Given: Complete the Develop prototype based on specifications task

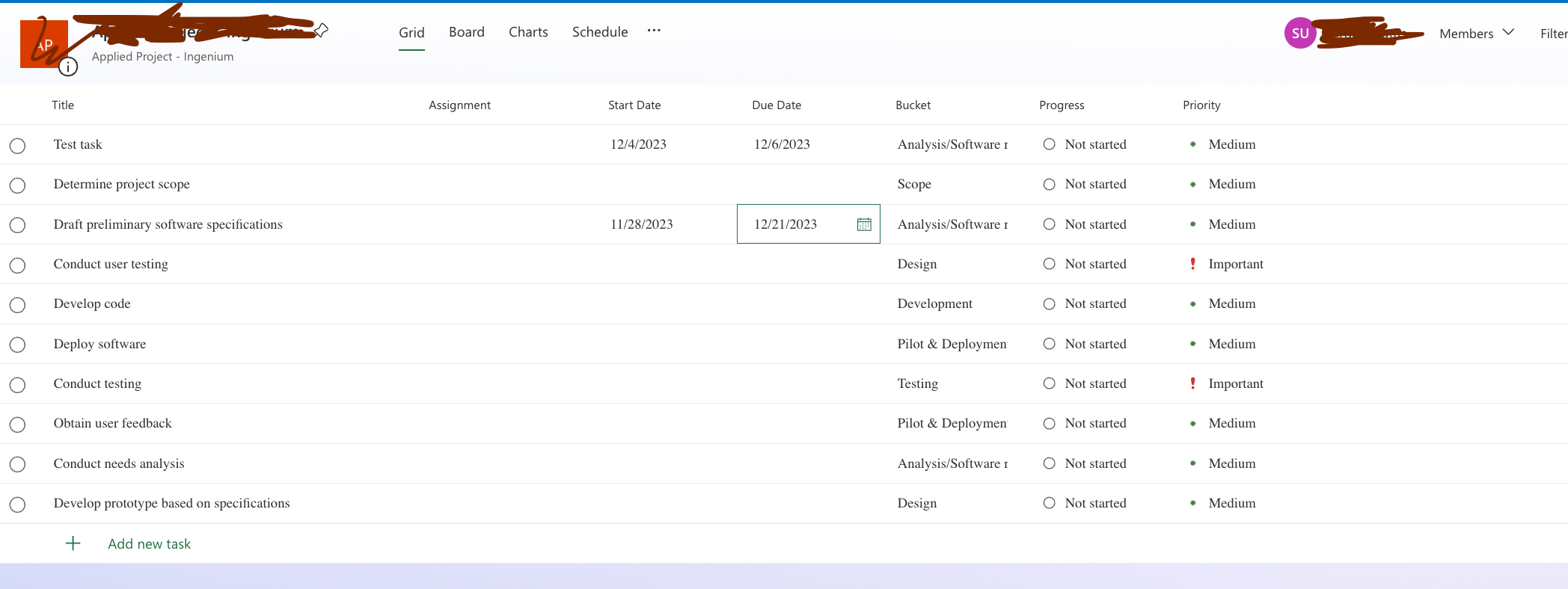Looking at the screenshot, I should 17,505.
